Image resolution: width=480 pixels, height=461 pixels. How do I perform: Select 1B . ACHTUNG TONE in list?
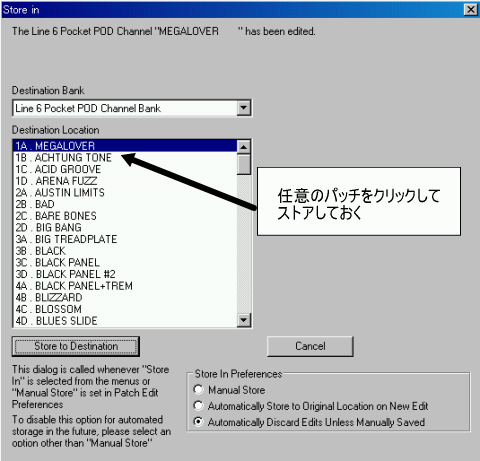125,158
